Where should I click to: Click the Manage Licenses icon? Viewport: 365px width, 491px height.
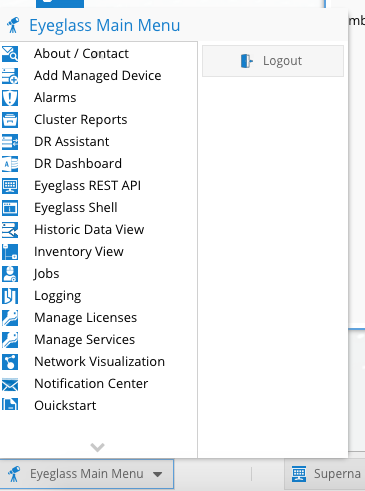click(10, 318)
